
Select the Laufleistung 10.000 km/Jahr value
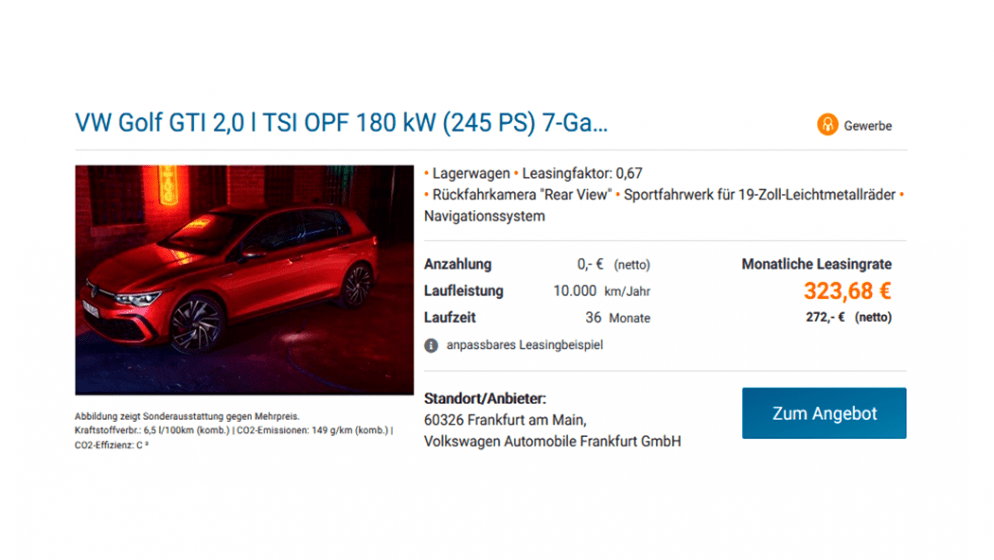(x=602, y=291)
